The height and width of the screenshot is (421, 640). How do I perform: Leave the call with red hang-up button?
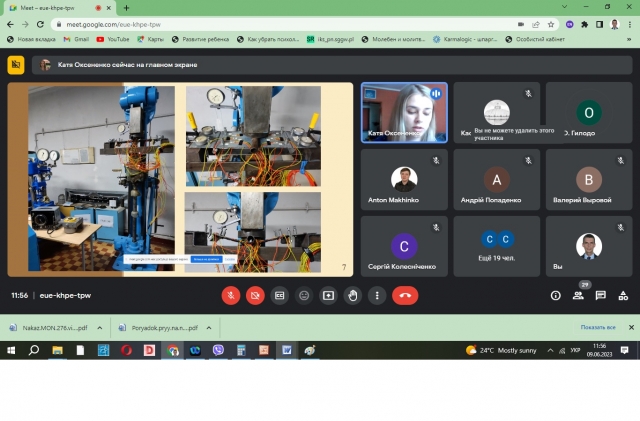(x=405, y=295)
